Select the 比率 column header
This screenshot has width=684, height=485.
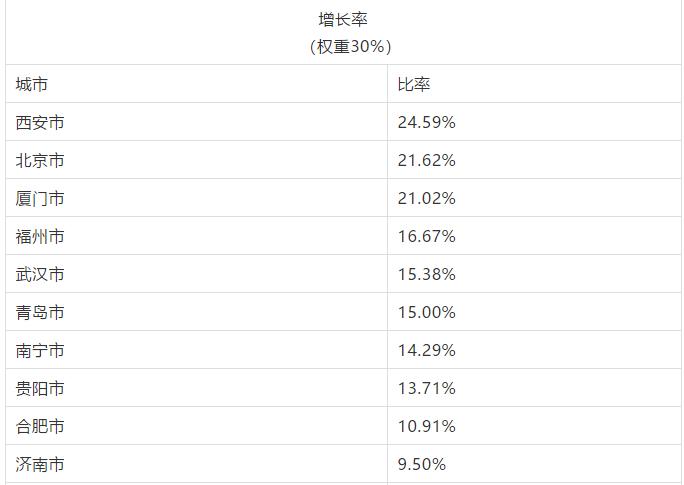point(414,85)
